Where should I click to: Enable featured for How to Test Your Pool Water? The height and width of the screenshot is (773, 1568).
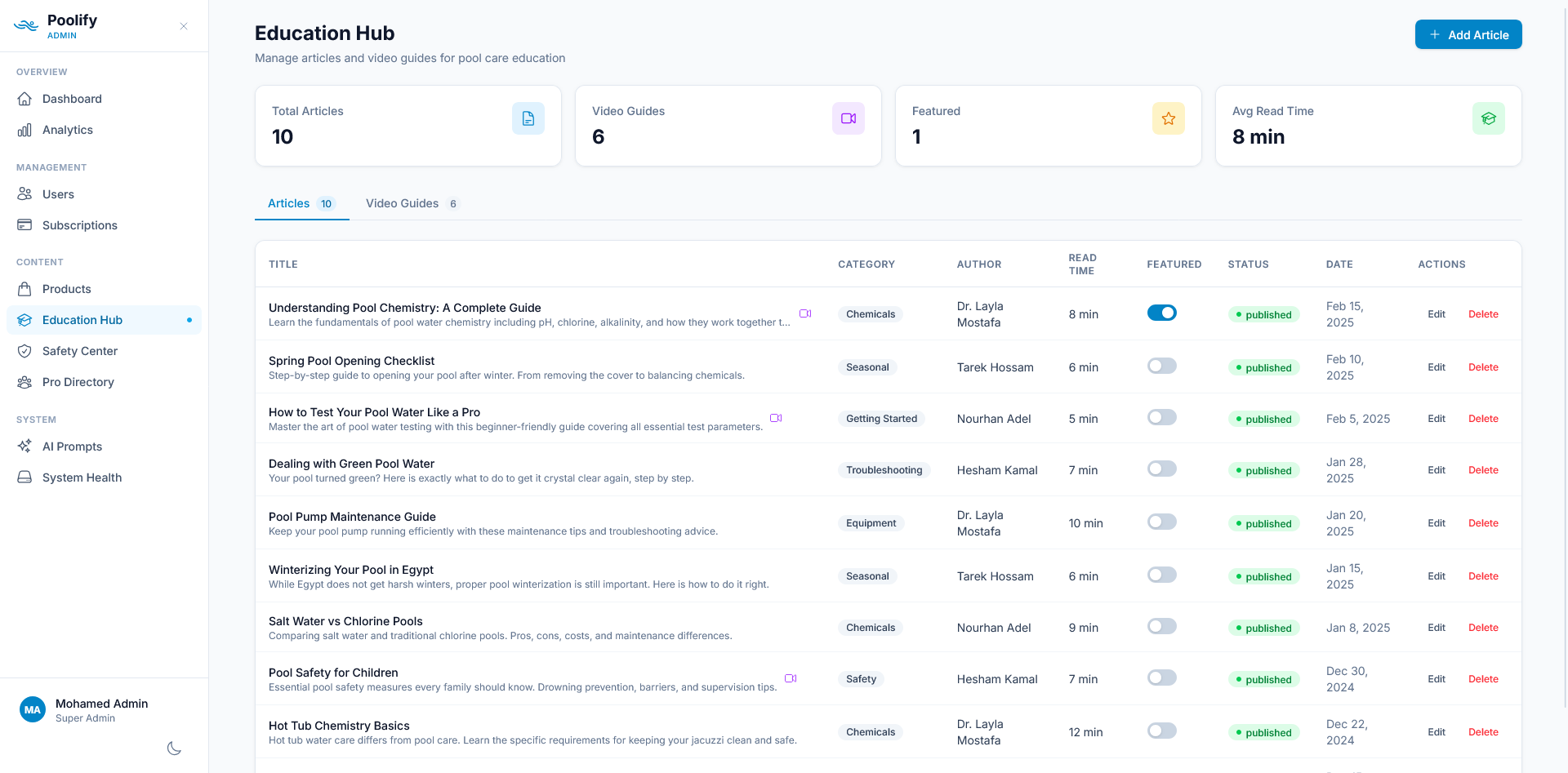(1162, 417)
